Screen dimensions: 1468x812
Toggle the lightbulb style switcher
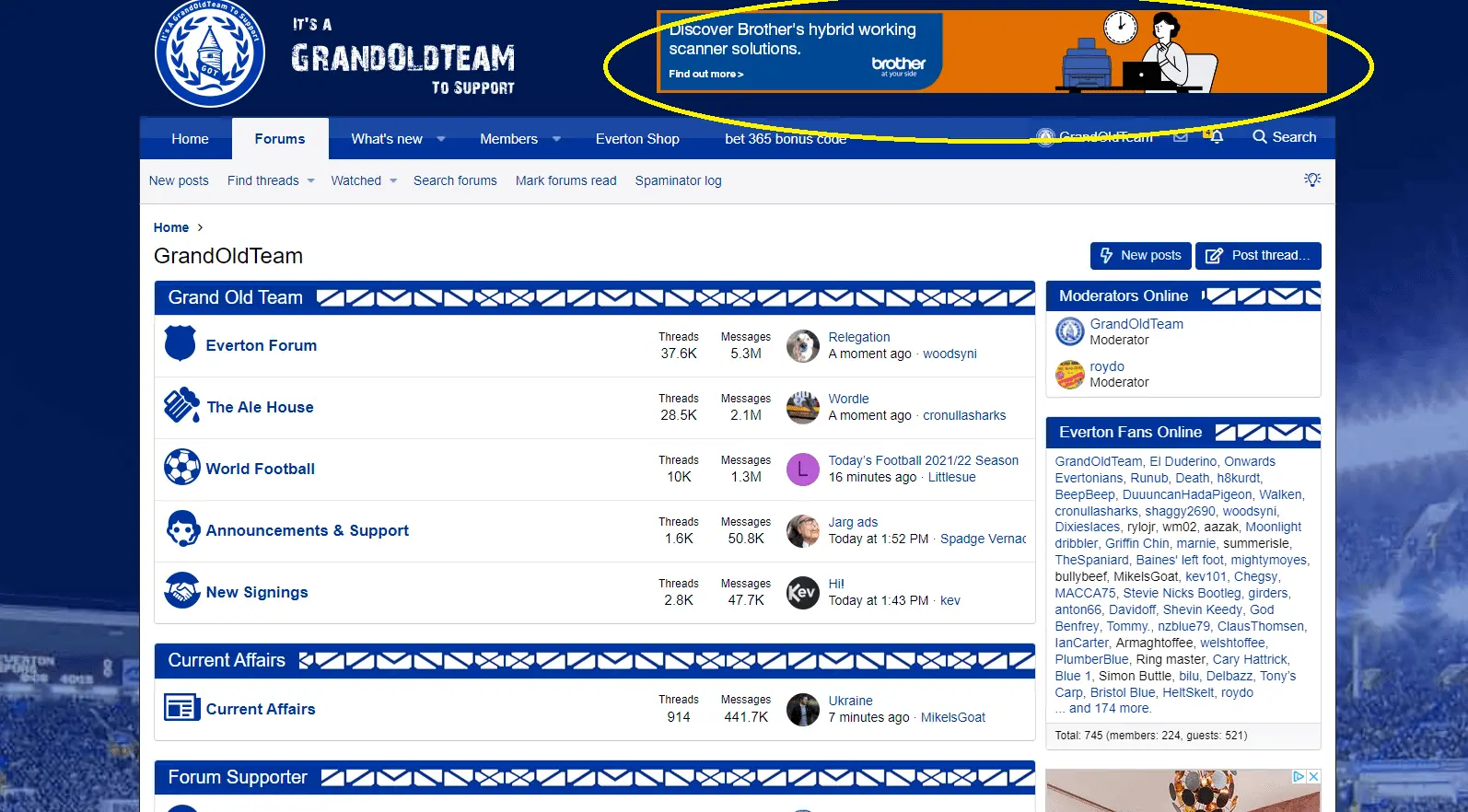(x=1312, y=180)
